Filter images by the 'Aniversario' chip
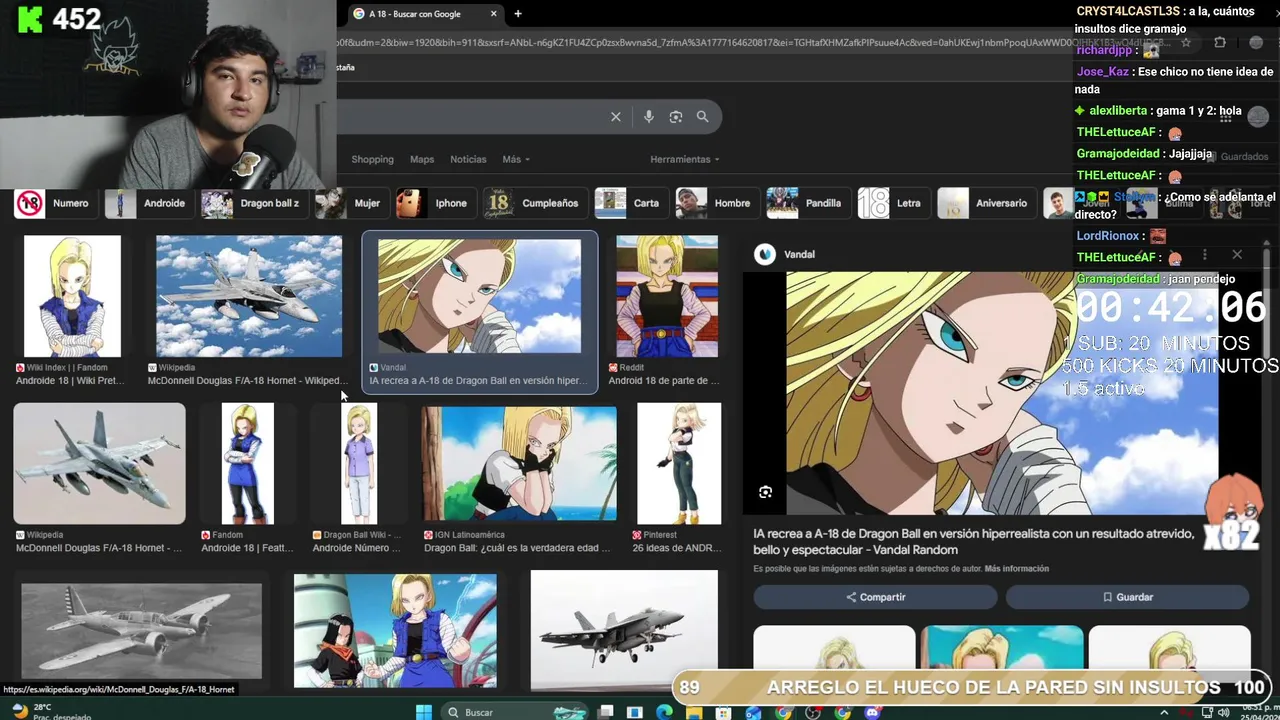 985,203
